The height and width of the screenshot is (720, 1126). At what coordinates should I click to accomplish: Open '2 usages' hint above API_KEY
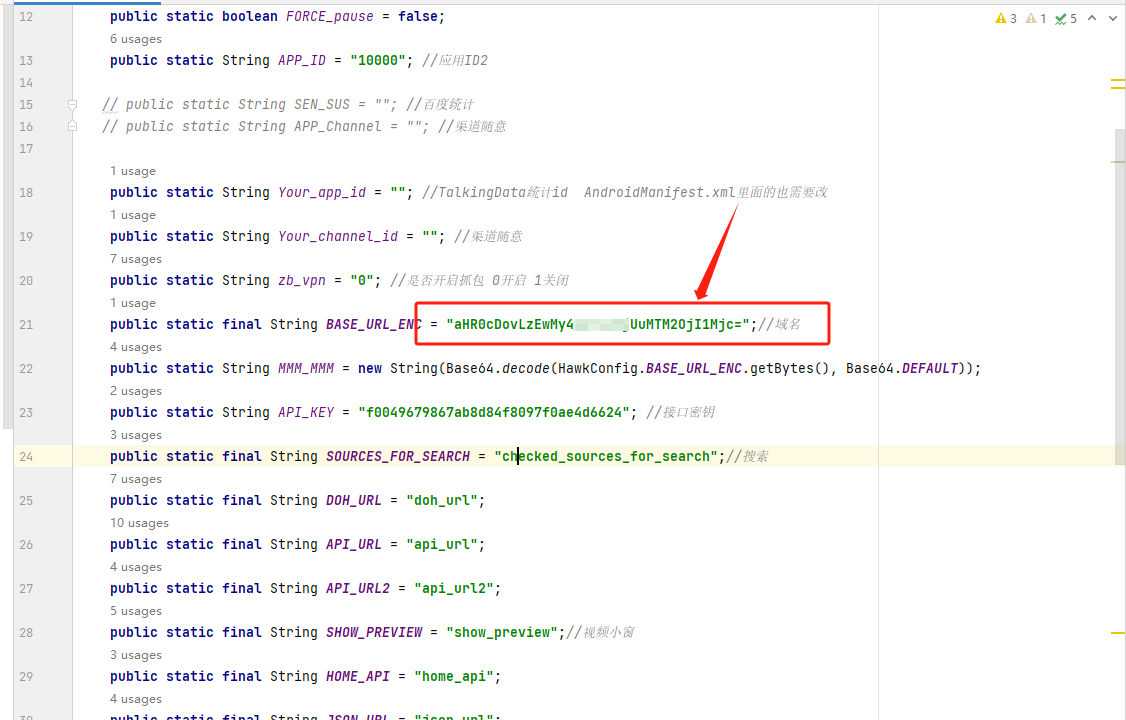[x=136, y=391]
